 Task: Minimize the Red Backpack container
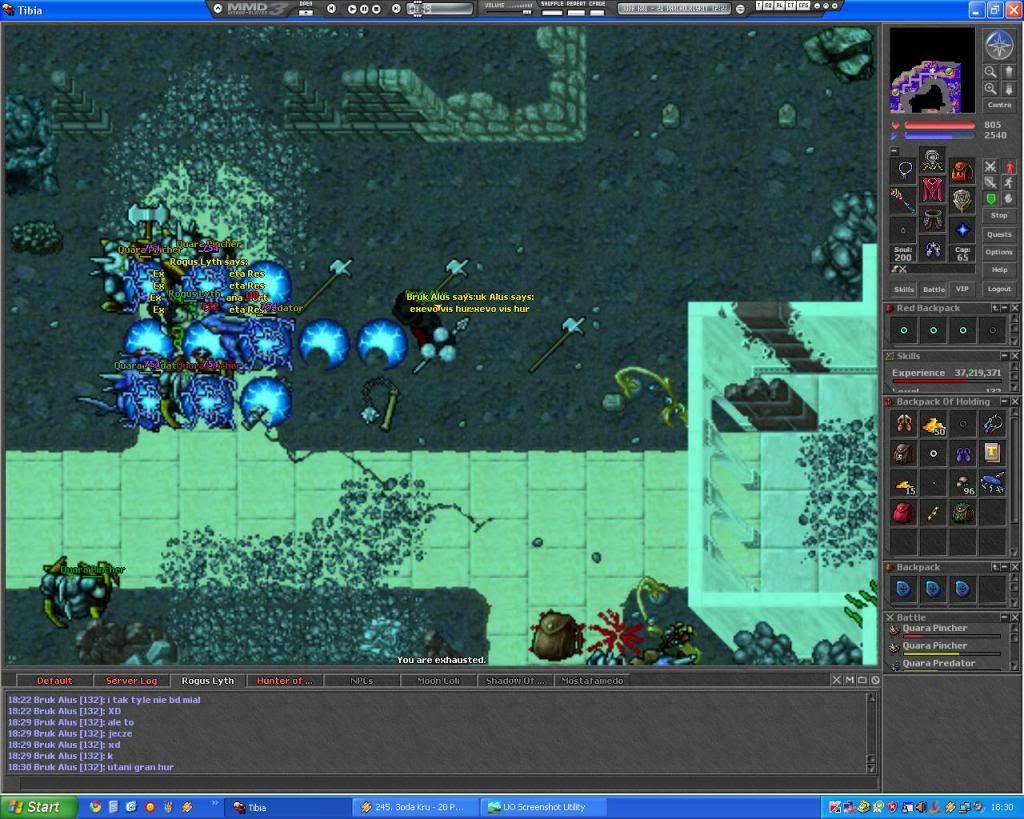click(1004, 308)
